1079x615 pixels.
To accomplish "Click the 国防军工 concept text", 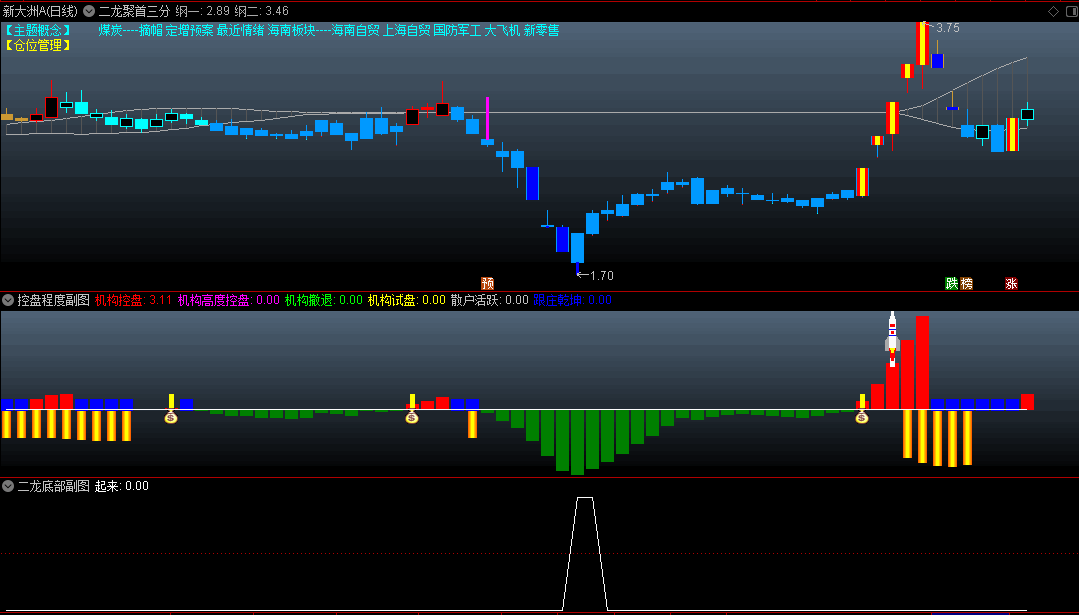I will tap(458, 30).
